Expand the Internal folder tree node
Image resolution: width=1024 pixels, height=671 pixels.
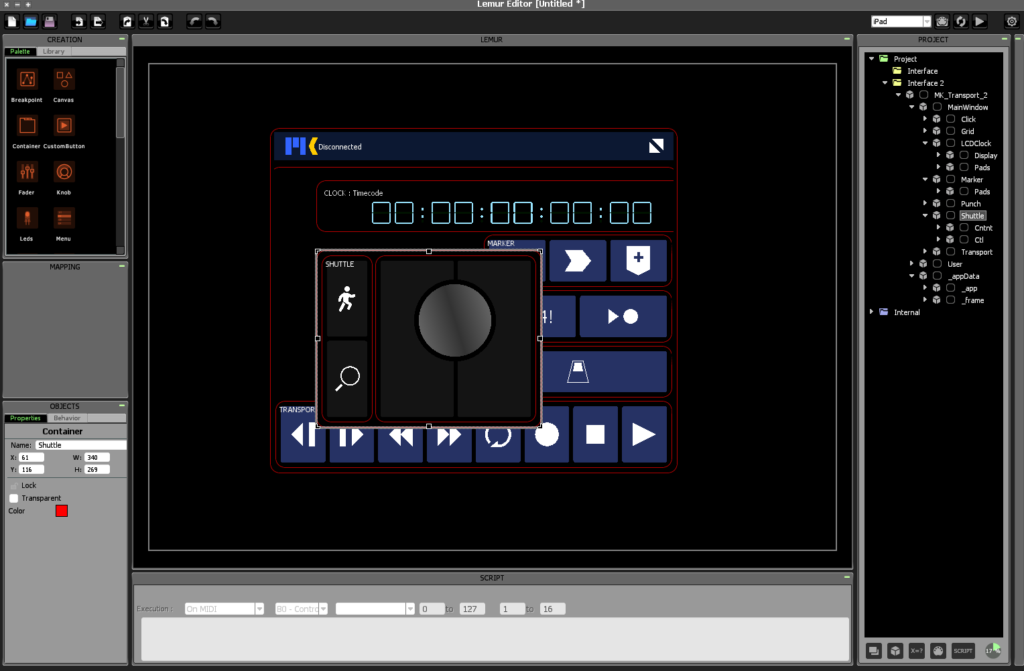coord(871,312)
